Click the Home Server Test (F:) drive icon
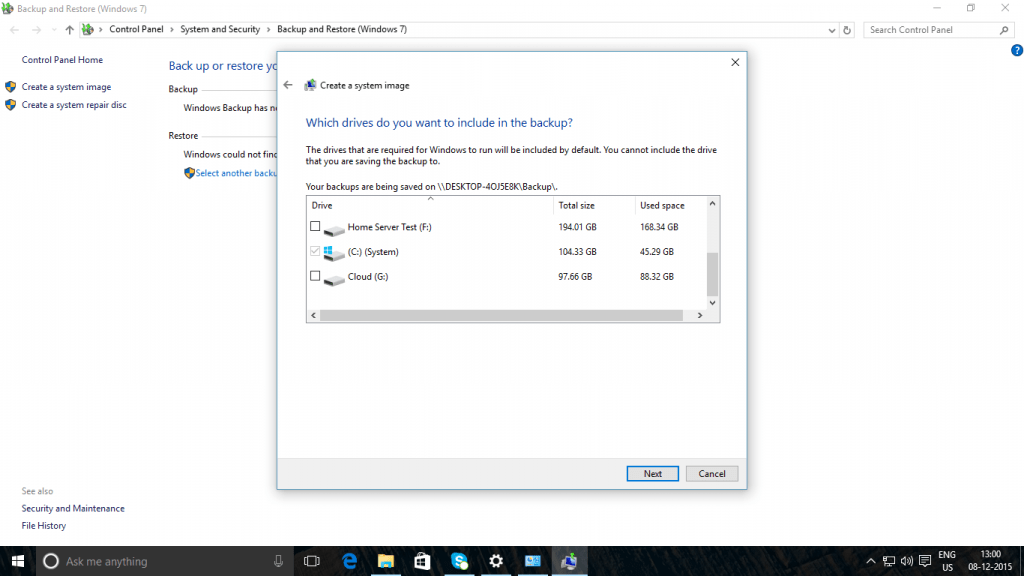Viewport: 1024px width, 576px height. point(334,229)
